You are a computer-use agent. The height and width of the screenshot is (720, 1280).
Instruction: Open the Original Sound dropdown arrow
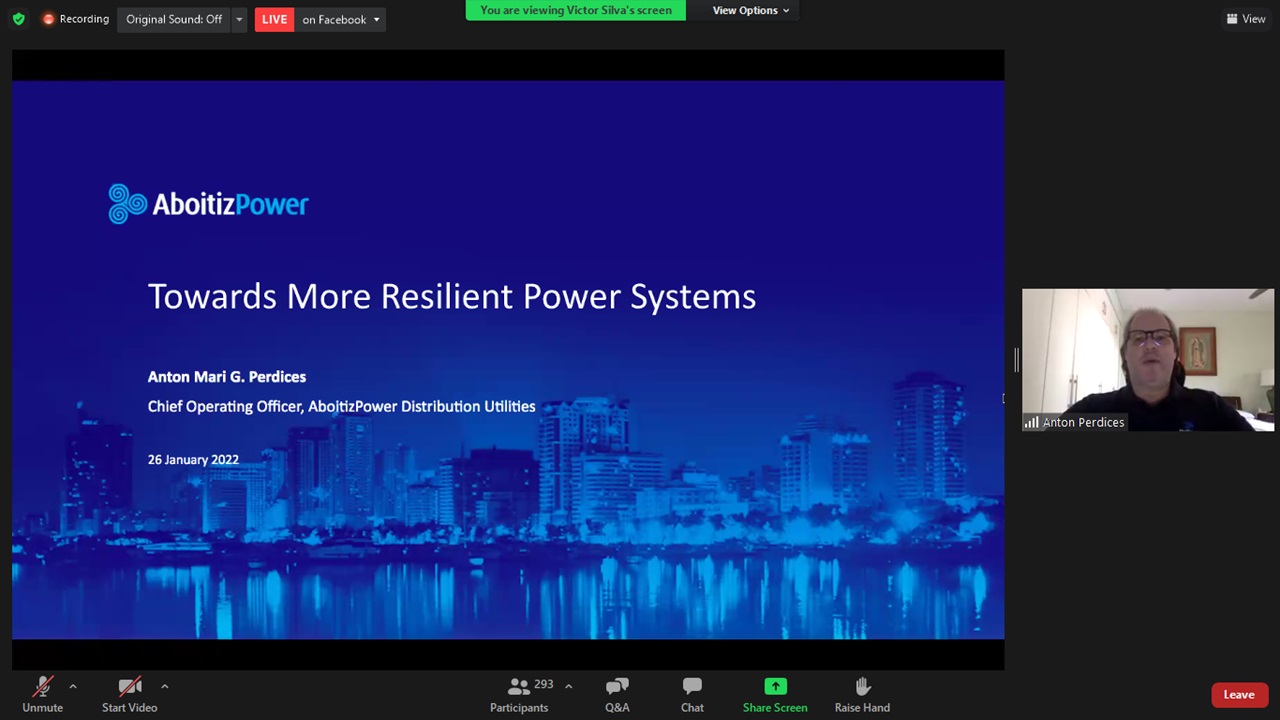coord(239,19)
